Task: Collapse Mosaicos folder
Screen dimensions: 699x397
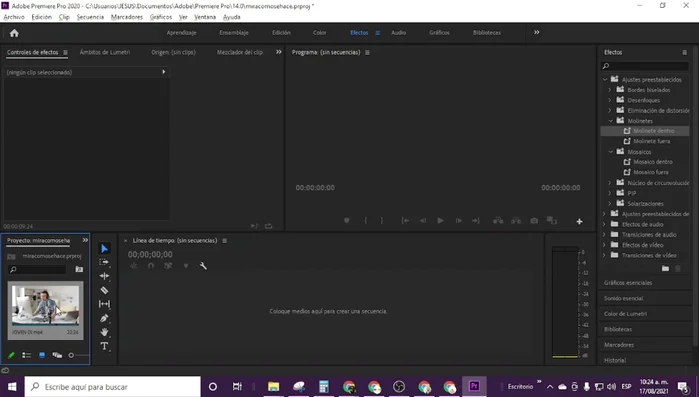Action: pyautogui.click(x=611, y=151)
